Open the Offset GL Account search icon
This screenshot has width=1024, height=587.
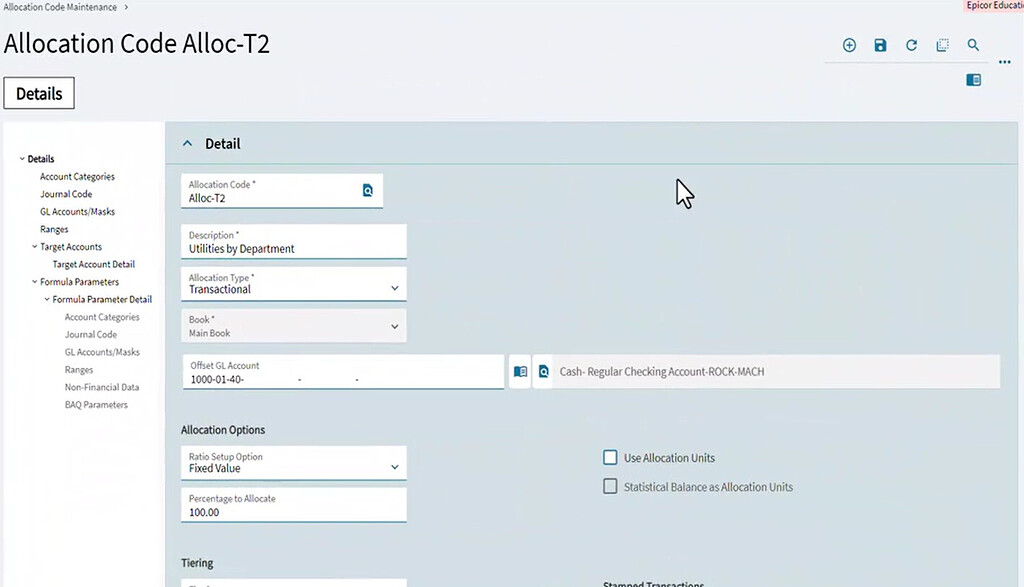543,371
